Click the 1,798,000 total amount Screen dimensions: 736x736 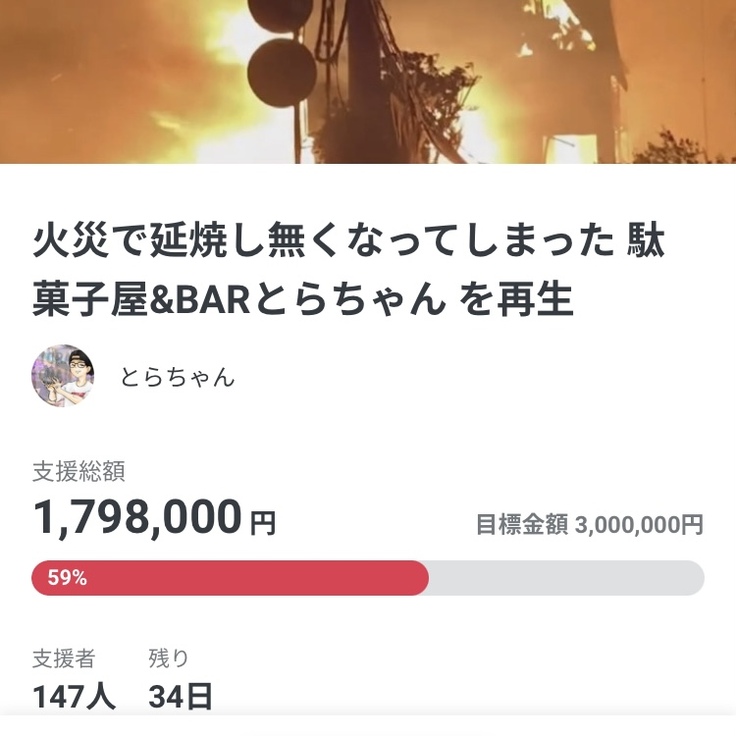pyautogui.click(x=138, y=517)
